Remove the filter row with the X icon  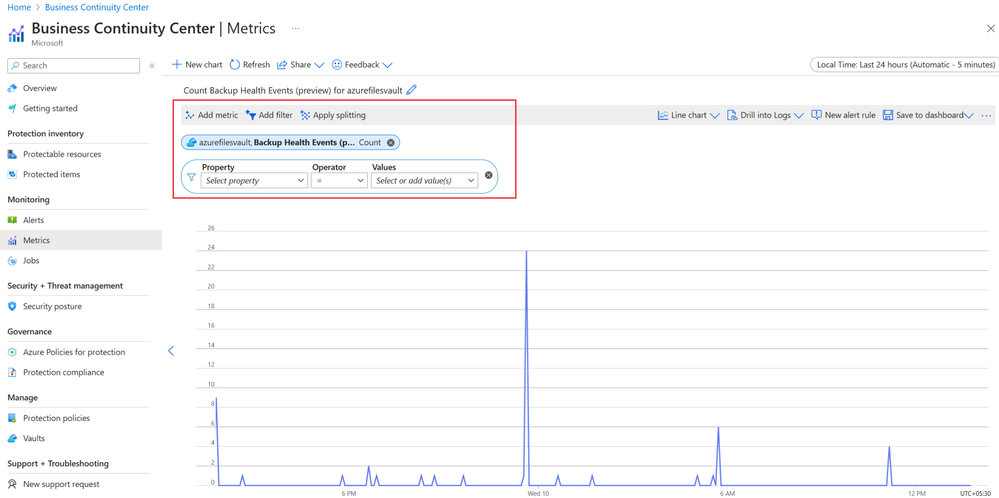tap(489, 175)
